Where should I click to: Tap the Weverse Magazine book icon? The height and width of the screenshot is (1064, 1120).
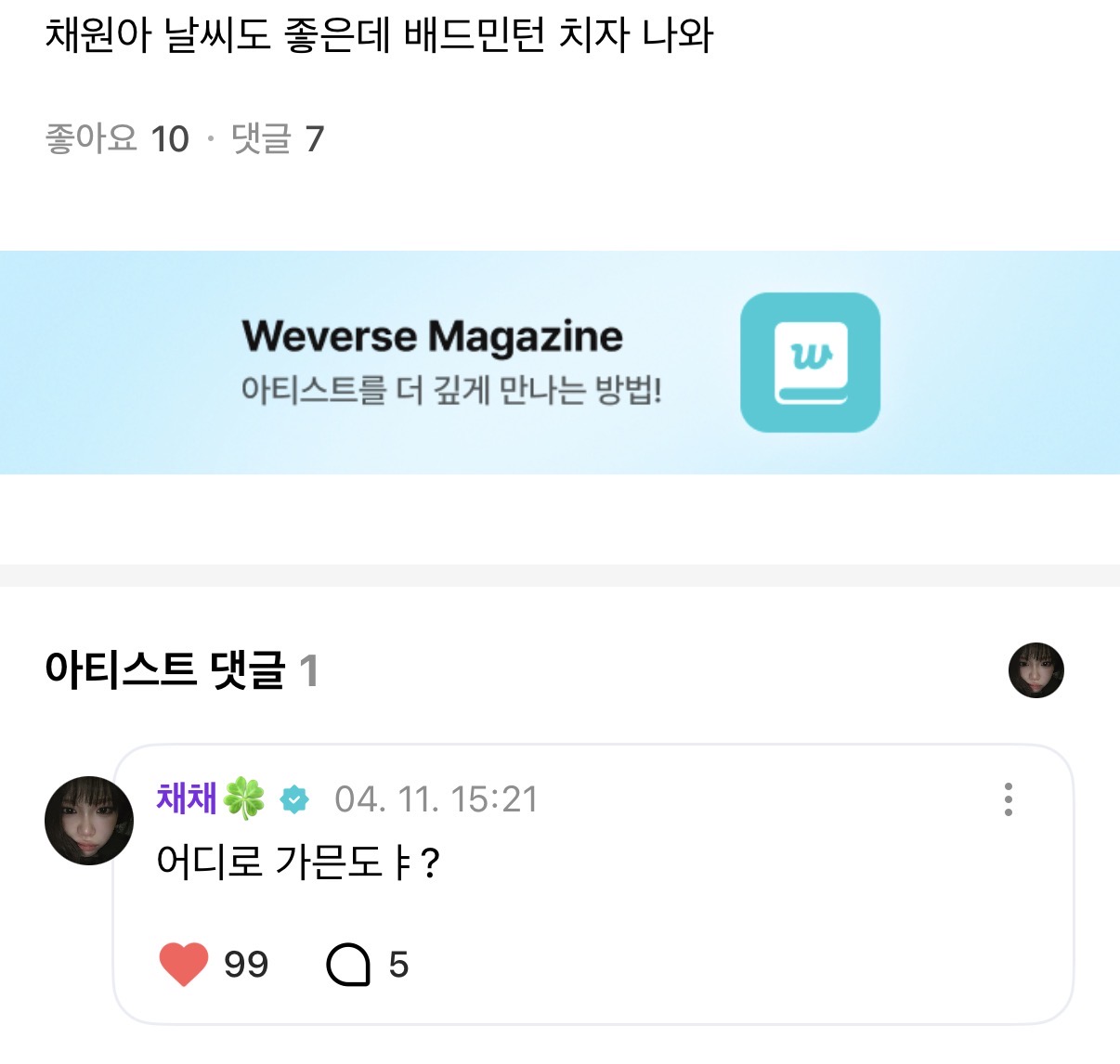pos(810,363)
